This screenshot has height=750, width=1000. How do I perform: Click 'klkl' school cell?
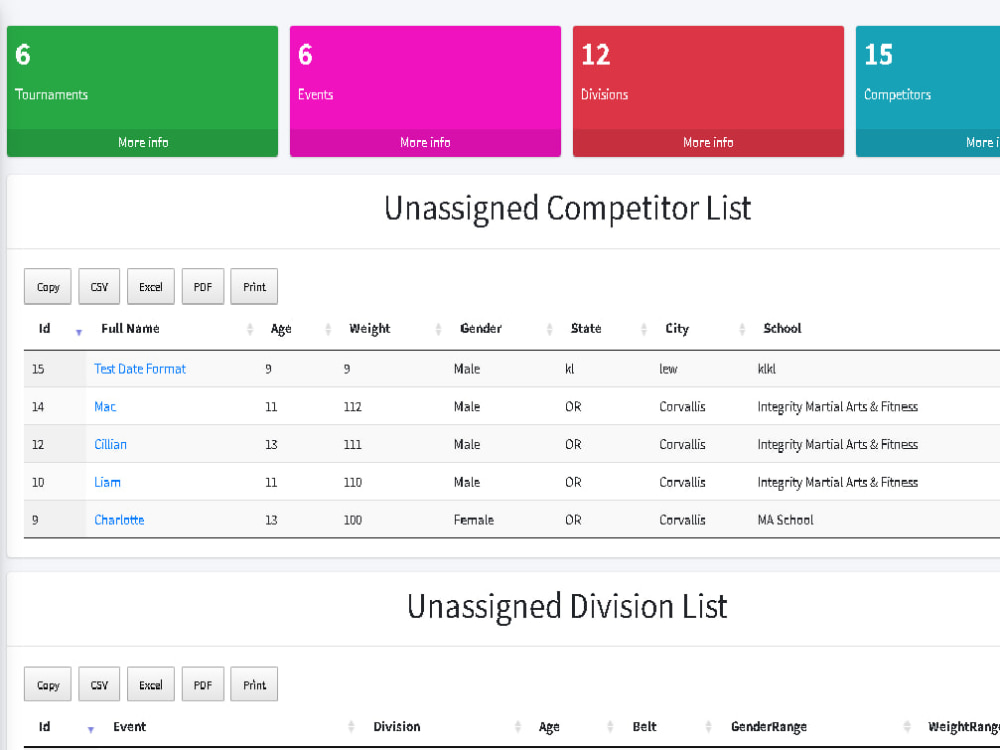pos(767,369)
